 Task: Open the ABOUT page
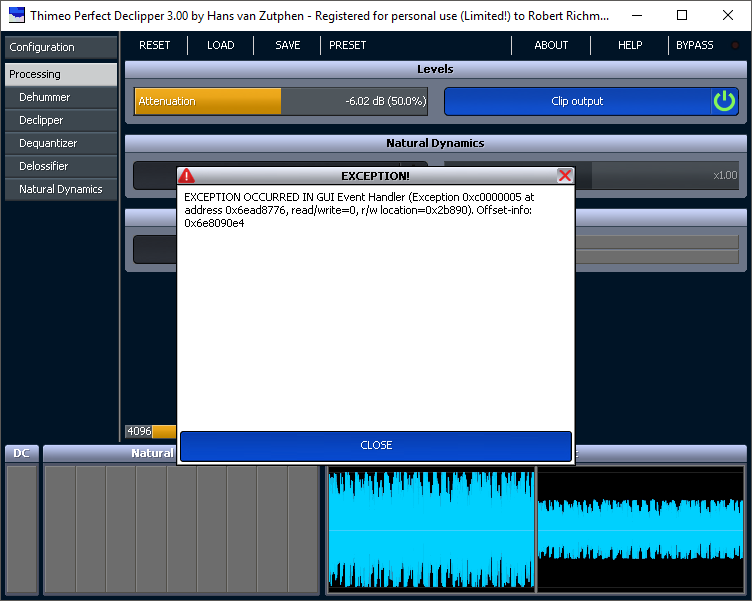pos(551,45)
